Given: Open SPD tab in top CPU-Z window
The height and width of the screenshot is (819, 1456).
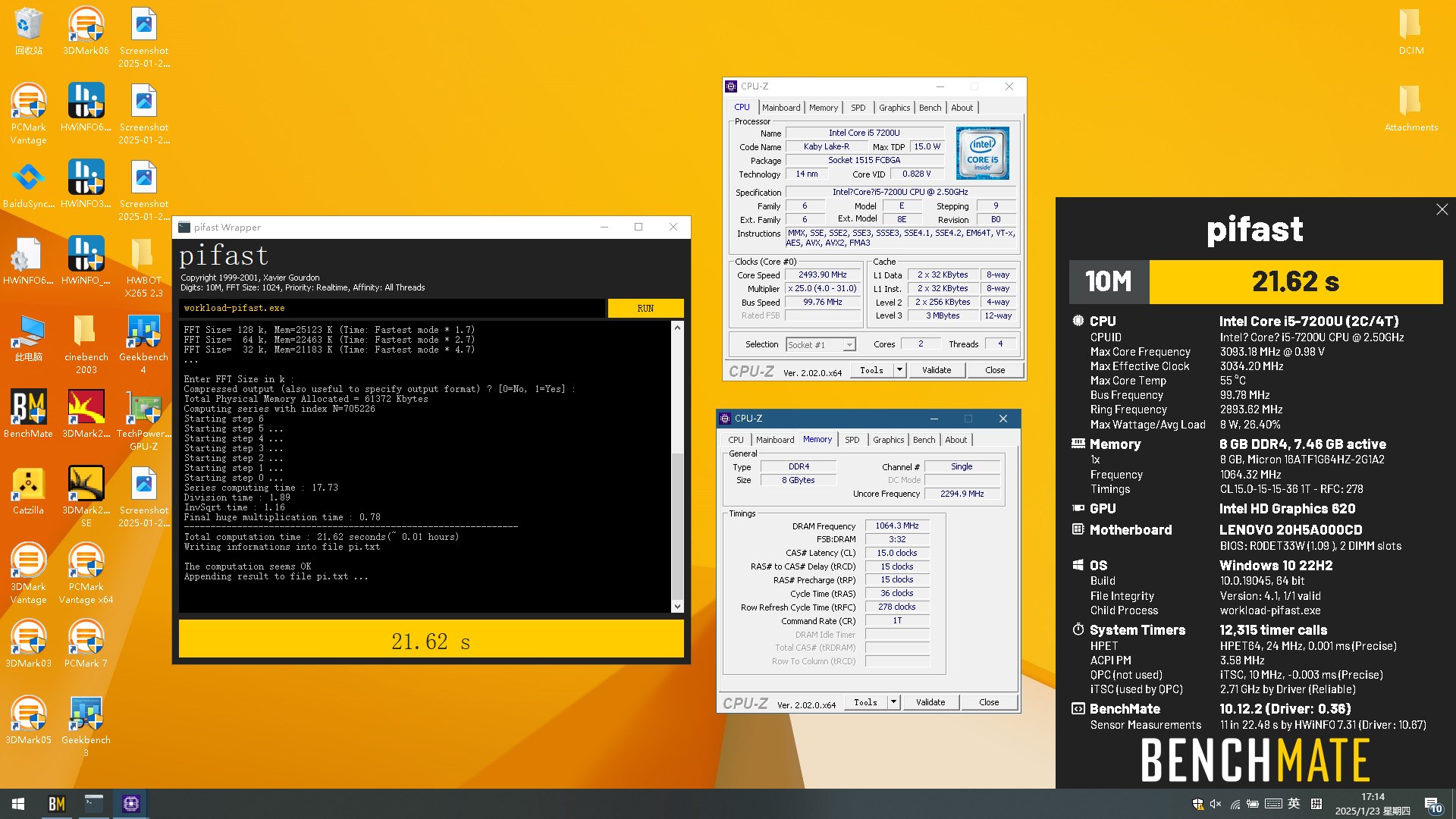Looking at the screenshot, I should (858, 108).
